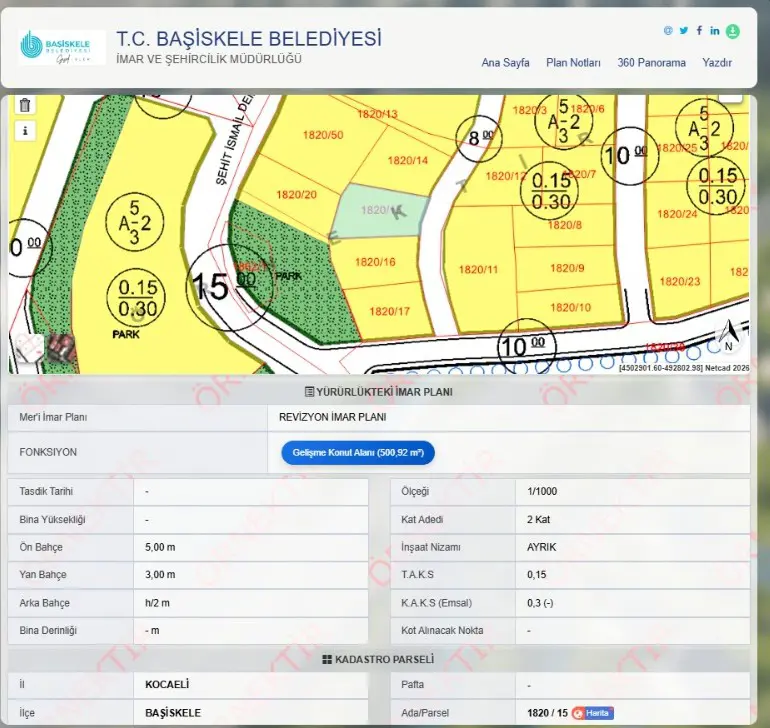Click the 8.00 road width circle

click(479, 138)
